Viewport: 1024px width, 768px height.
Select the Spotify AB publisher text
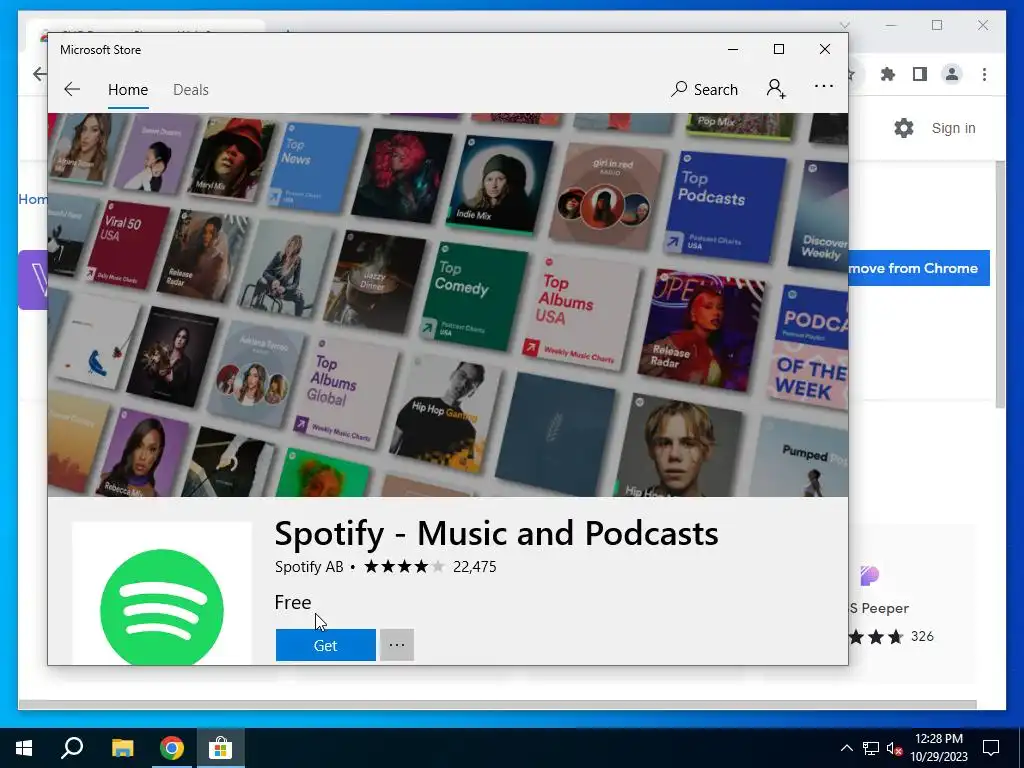click(309, 567)
